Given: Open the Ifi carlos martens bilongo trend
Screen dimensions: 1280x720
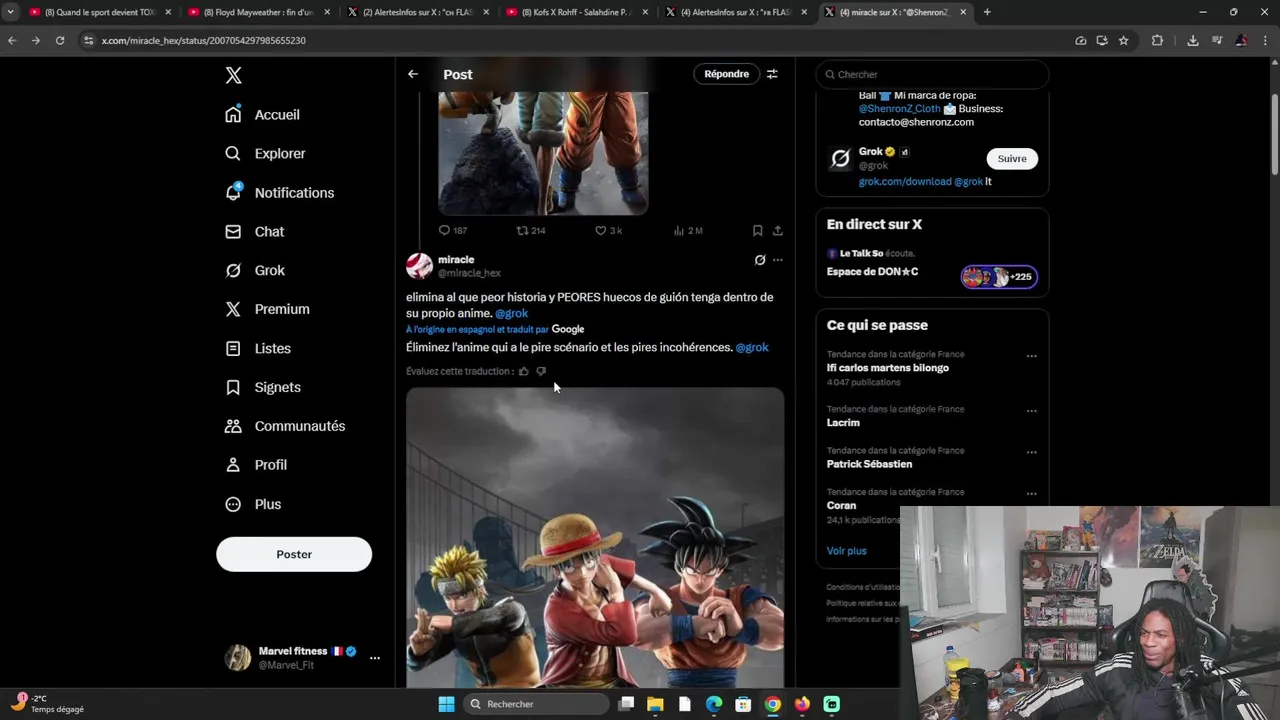Looking at the screenshot, I should [x=888, y=368].
